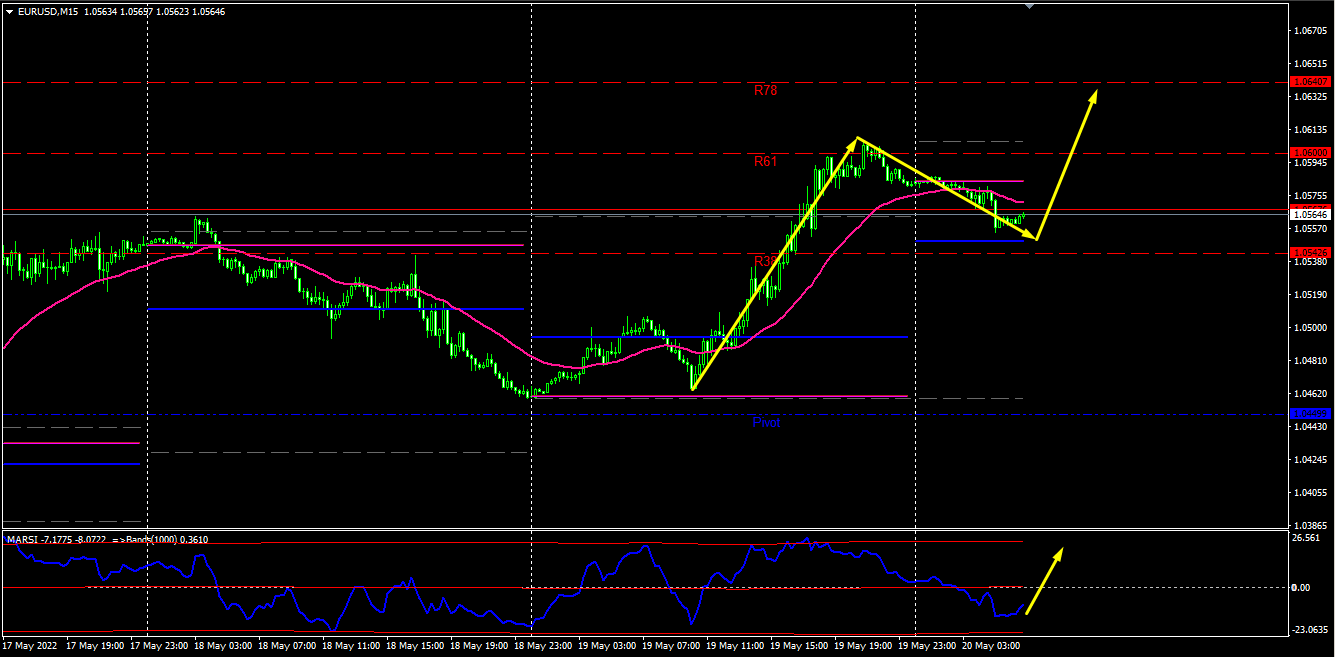The image size is (1335, 657).
Task: Click the white 1.05646 current price tag
Action: pos(1310,214)
